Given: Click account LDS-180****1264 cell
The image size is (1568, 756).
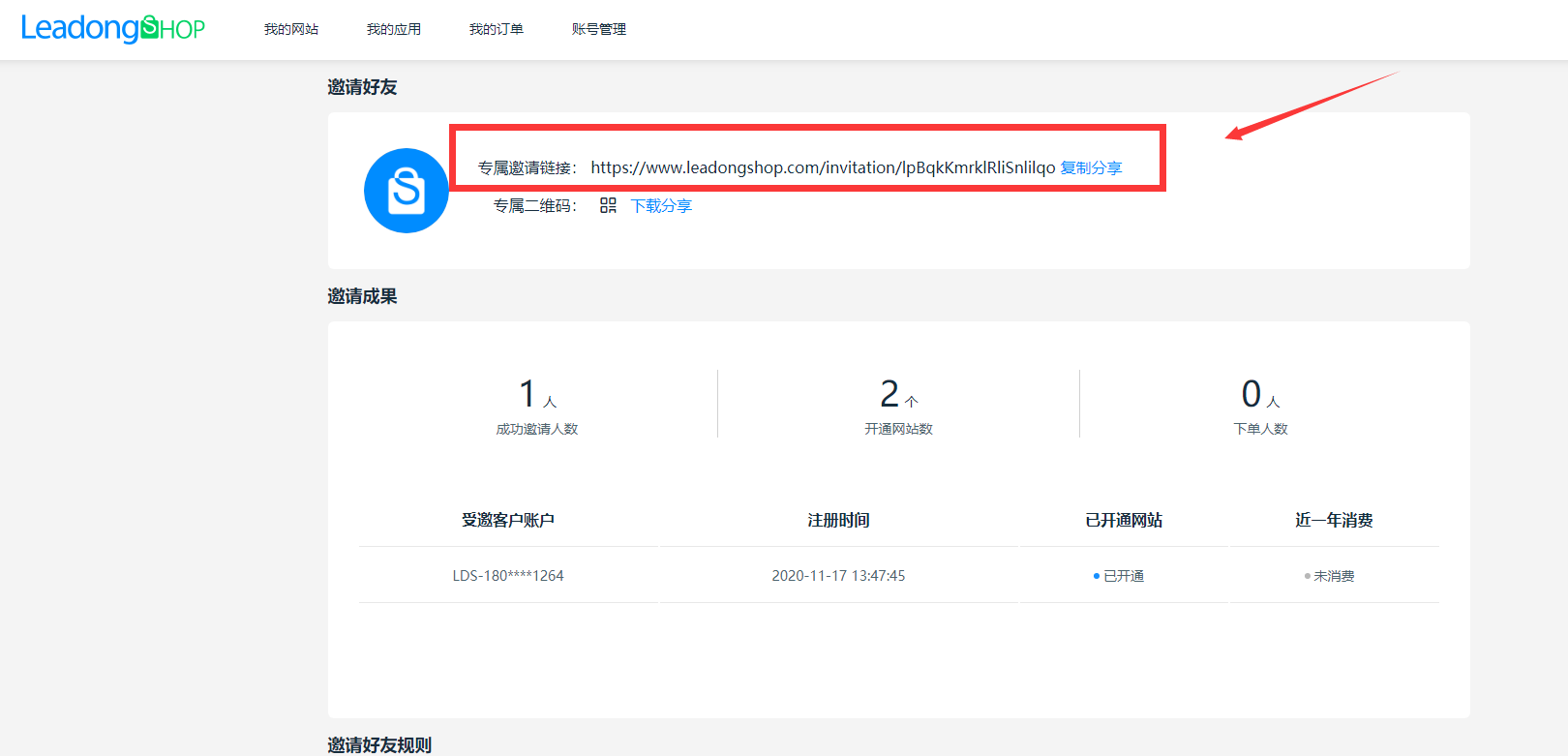Looking at the screenshot, I should [x=508, y=575].
